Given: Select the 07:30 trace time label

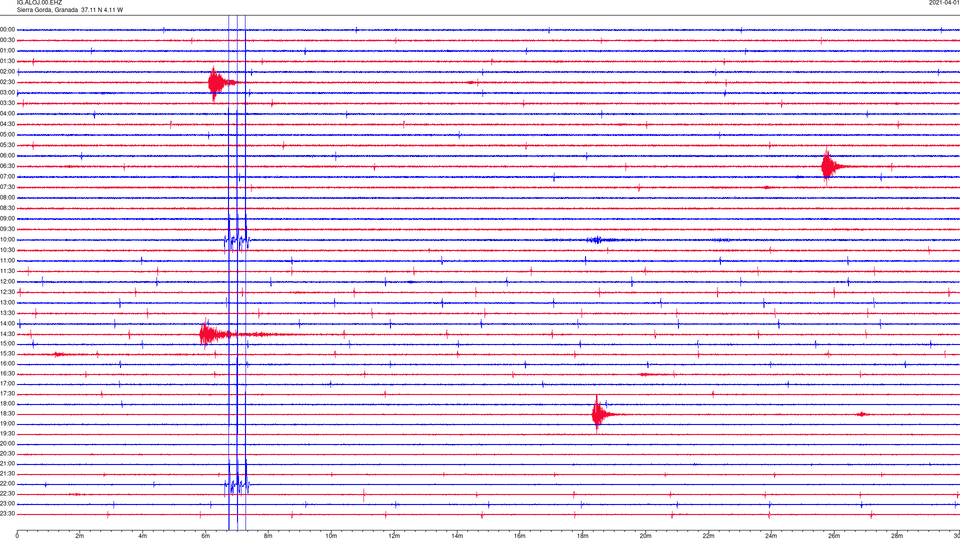Looking at the screenshot, I should (x=8, y=187).
